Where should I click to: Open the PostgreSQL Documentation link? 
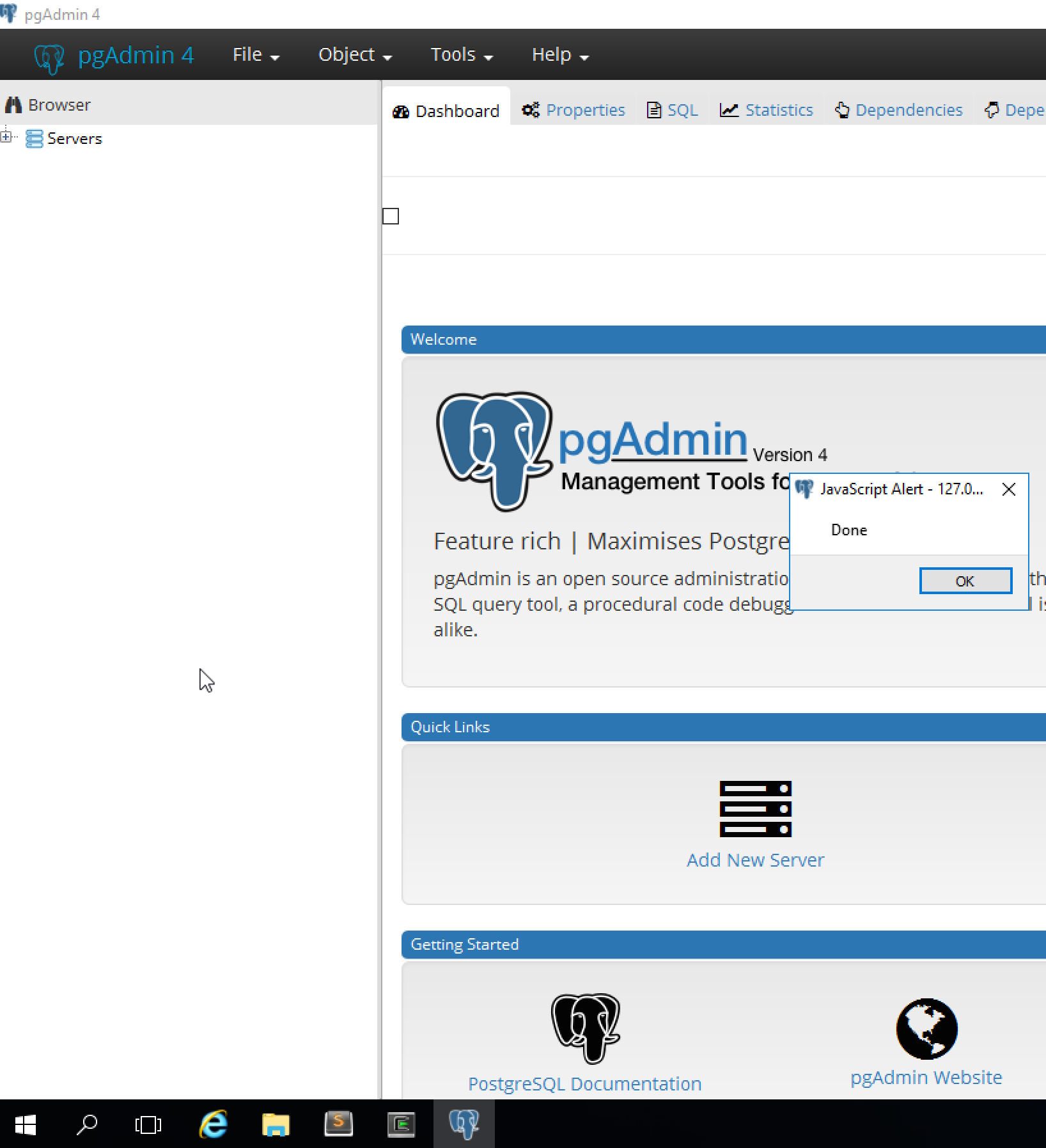point(585,1083)
